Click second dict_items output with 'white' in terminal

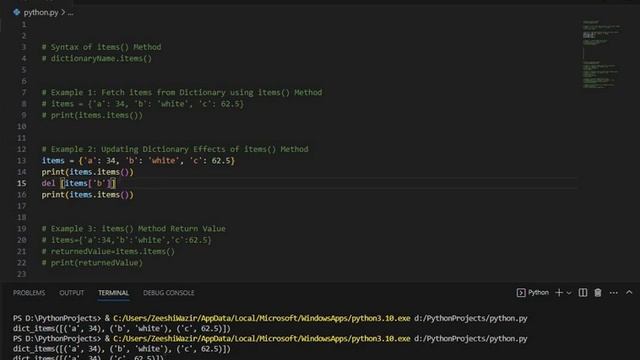[122, 349]
